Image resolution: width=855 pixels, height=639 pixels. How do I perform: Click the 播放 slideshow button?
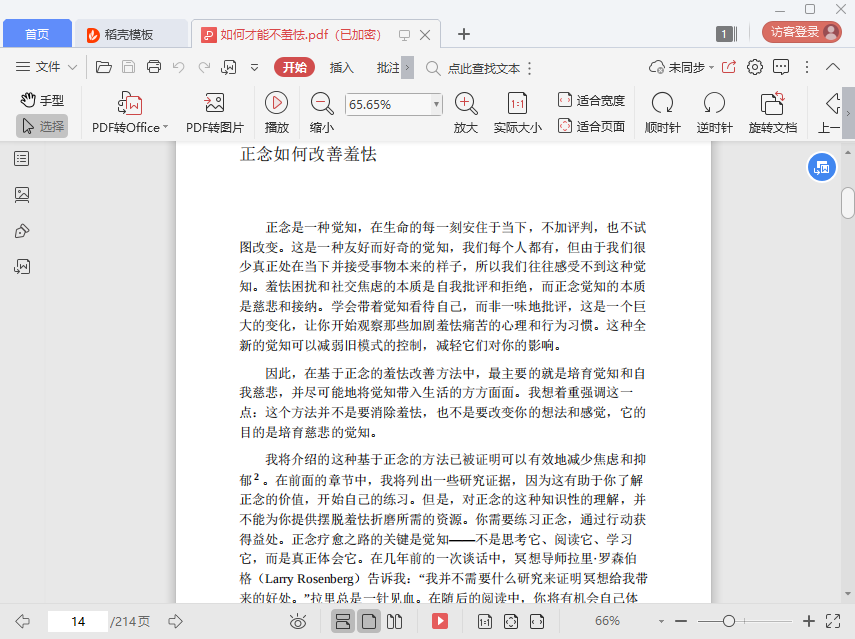(x=277, y=103)
